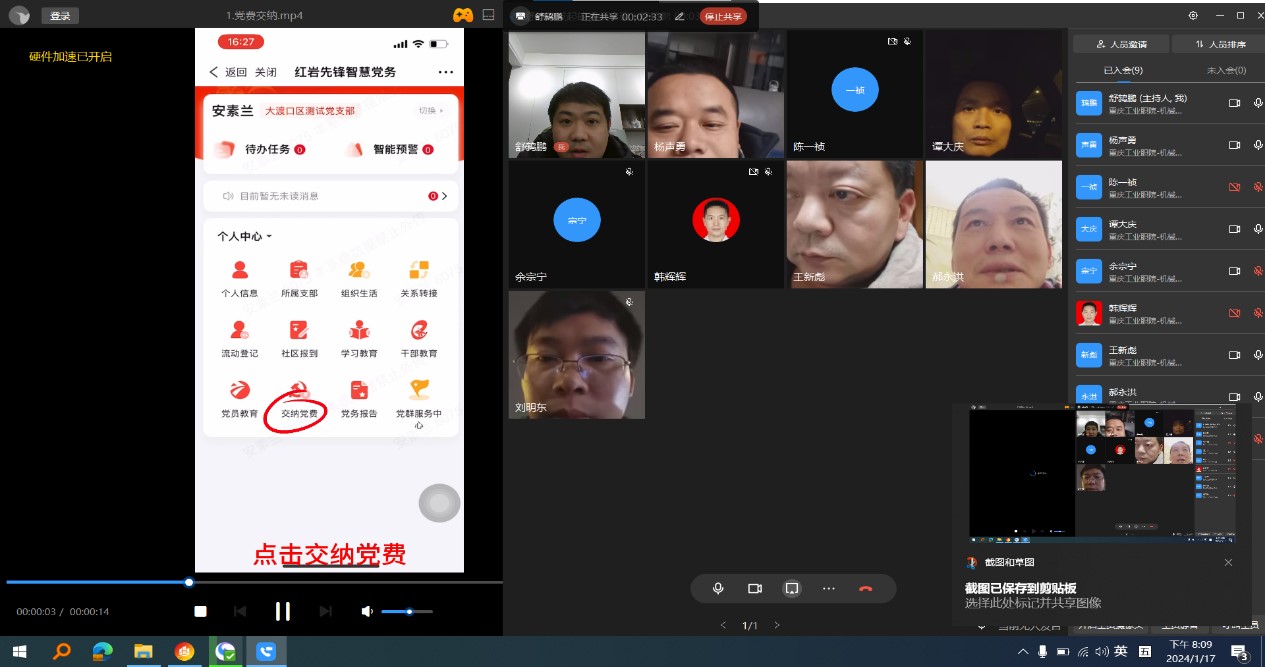Click screen share icon in bottom toolbar

791,588
